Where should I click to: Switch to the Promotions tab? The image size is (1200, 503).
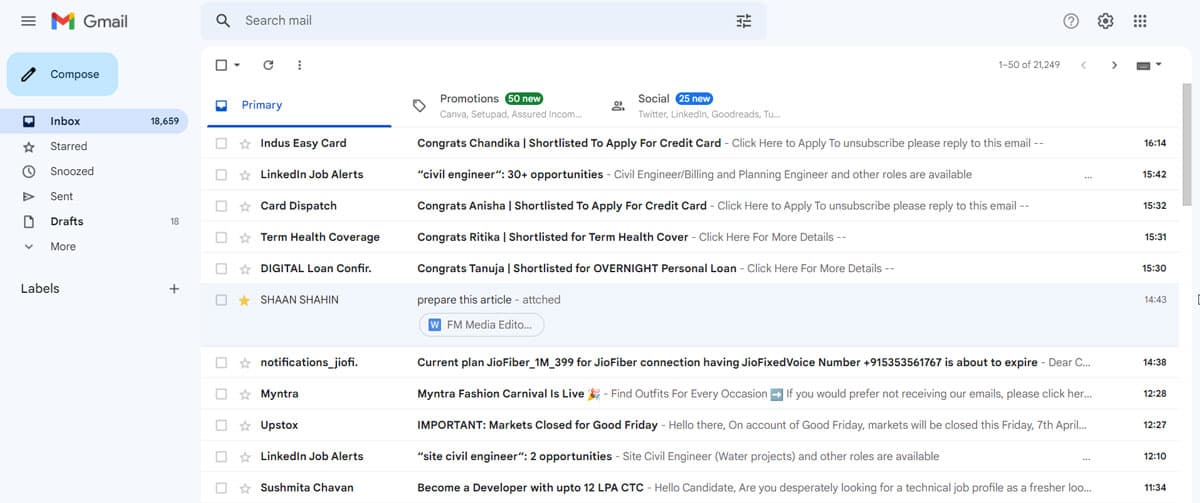coord(469,99)
